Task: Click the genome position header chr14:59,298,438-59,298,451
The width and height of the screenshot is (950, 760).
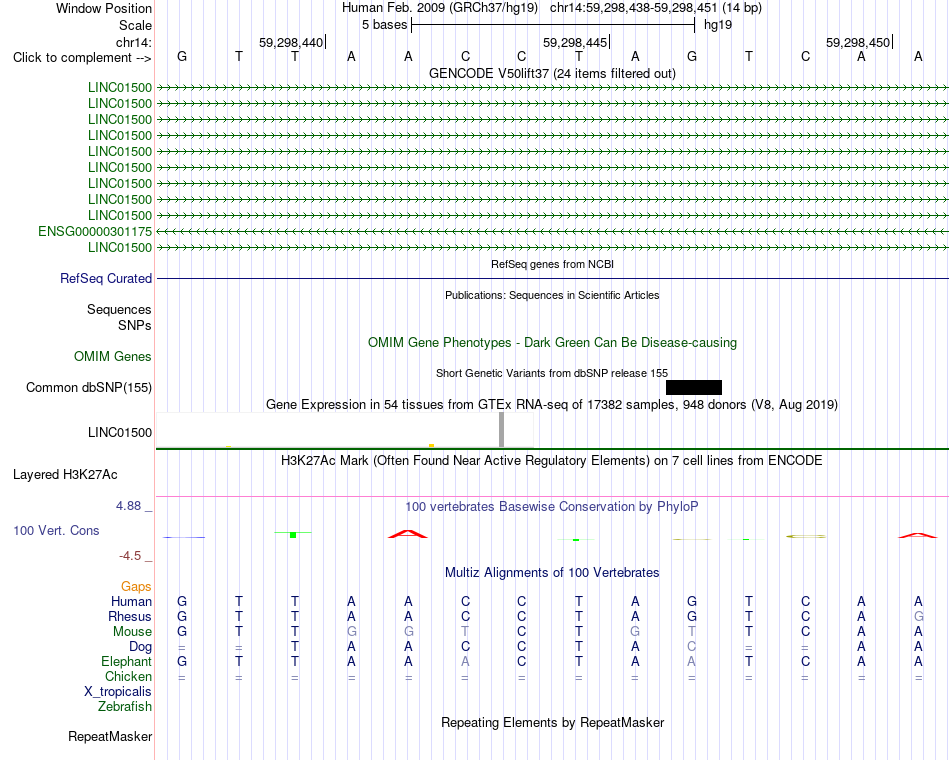Action: click(634, 8)
